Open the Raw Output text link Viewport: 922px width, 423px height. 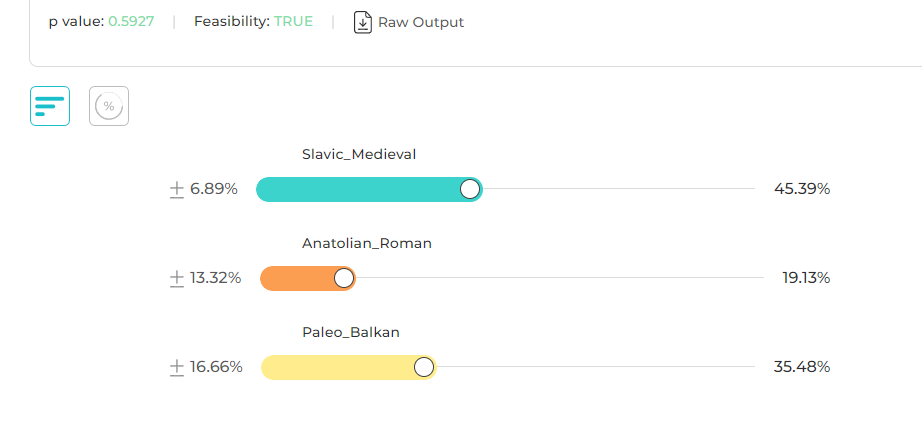[x=421, y=22]
